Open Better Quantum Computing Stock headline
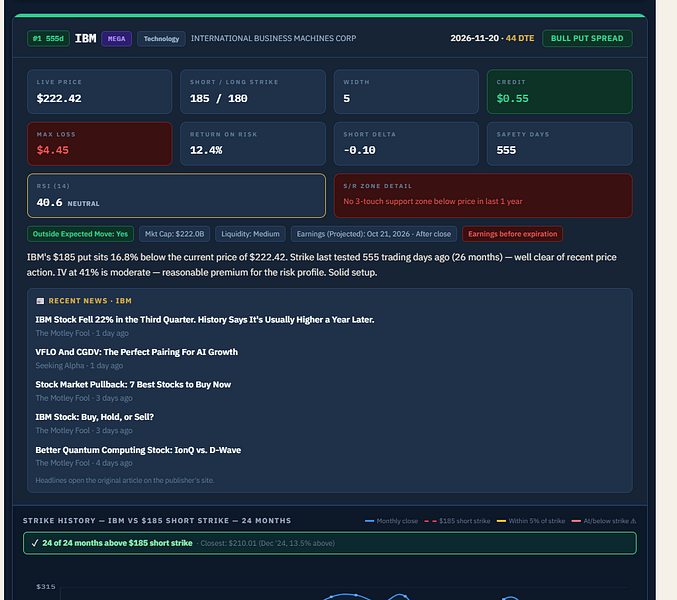 (x=138, y=450)
